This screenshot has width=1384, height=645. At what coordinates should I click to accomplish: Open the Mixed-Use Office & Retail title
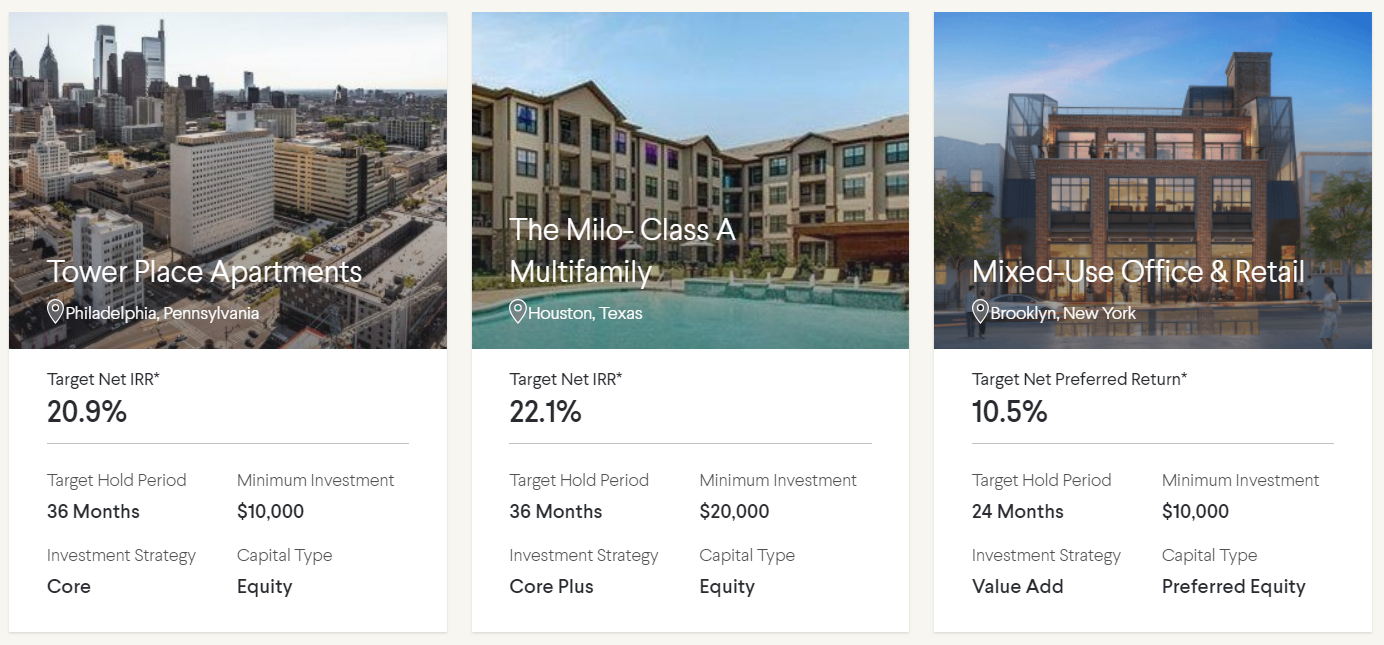(1139, 272)
